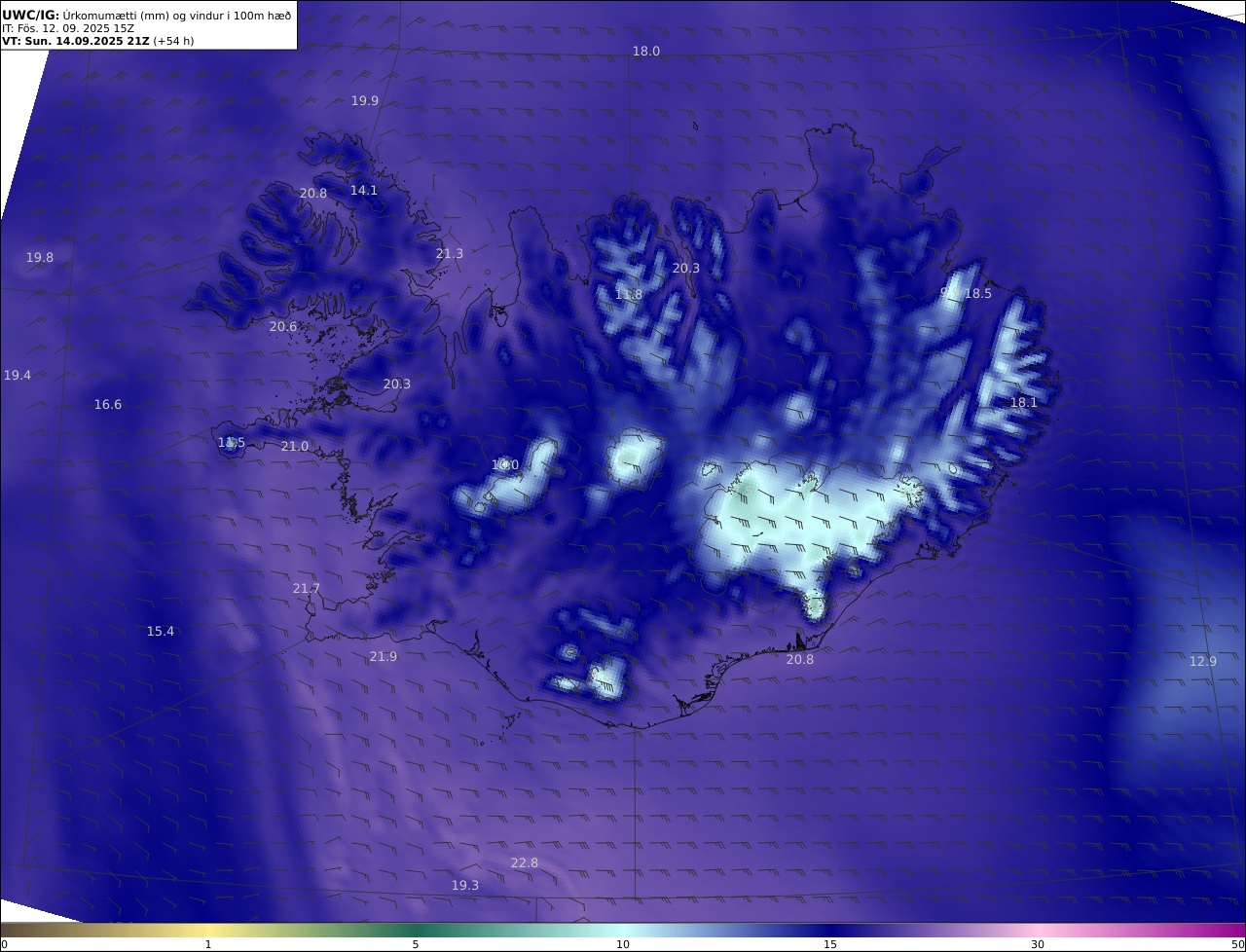The height and width of the screenshot is (952, 1246).
Task: Click the 20.6 value on the map
Action: pos(282,326)
